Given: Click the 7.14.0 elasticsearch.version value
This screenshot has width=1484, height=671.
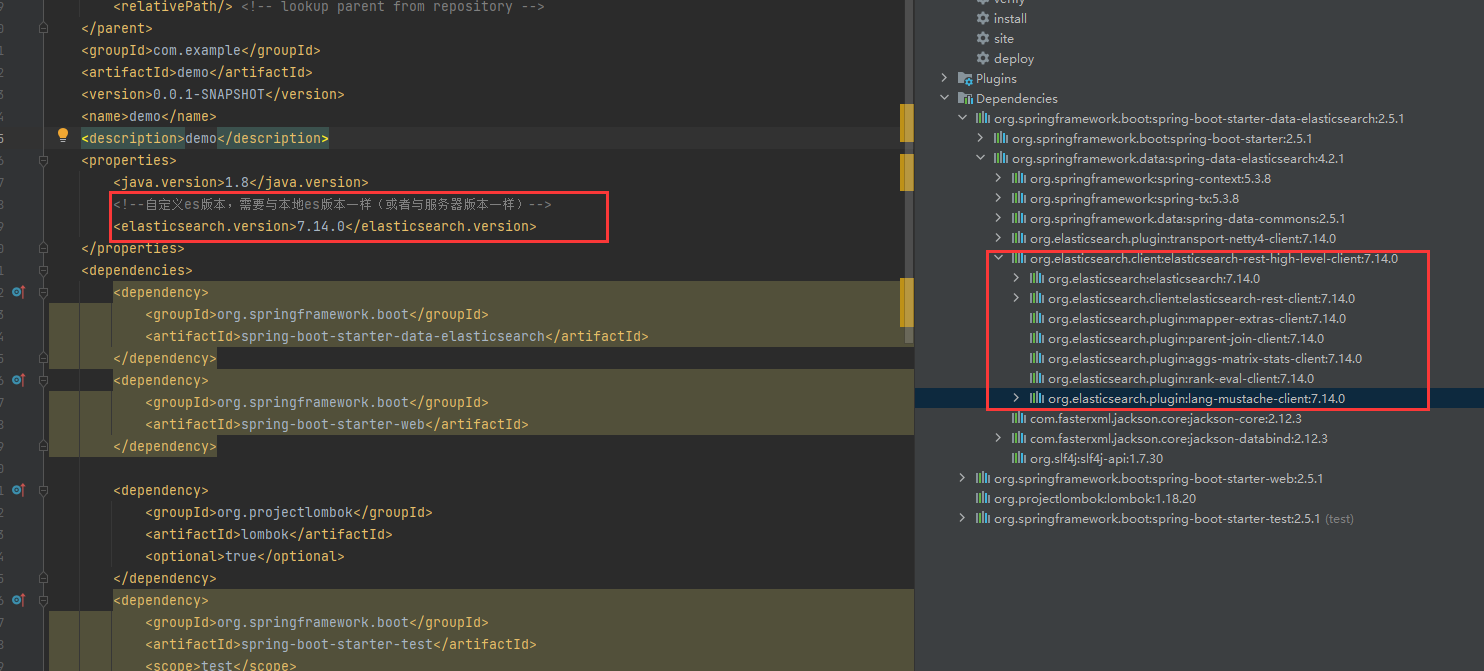Looking at the screenshot, I should pyautogui.click(x=321, y=226).
